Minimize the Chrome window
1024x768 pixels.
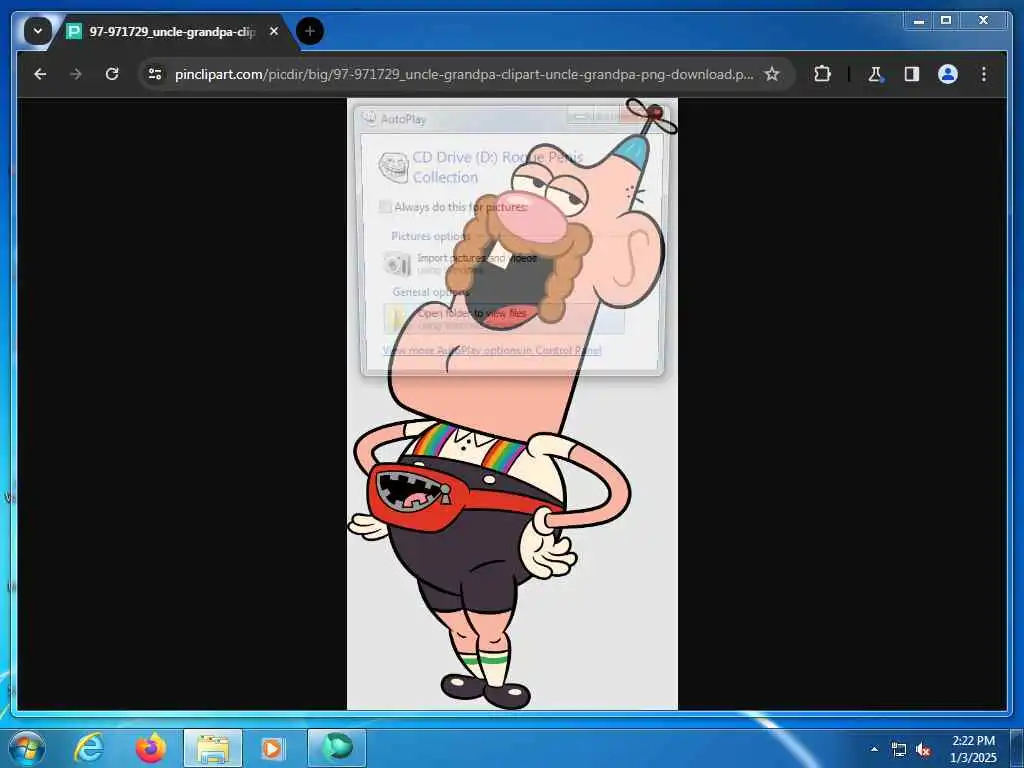point(920,21)
